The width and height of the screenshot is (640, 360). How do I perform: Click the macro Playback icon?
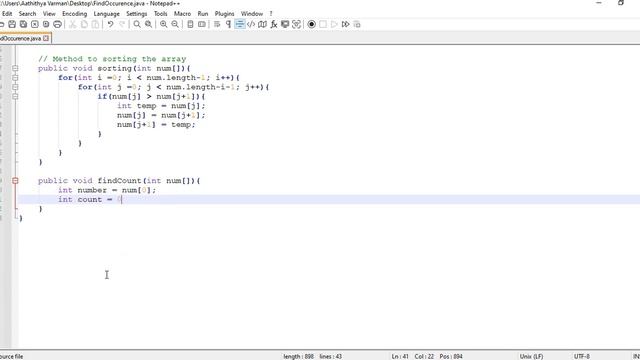point(334,24)
